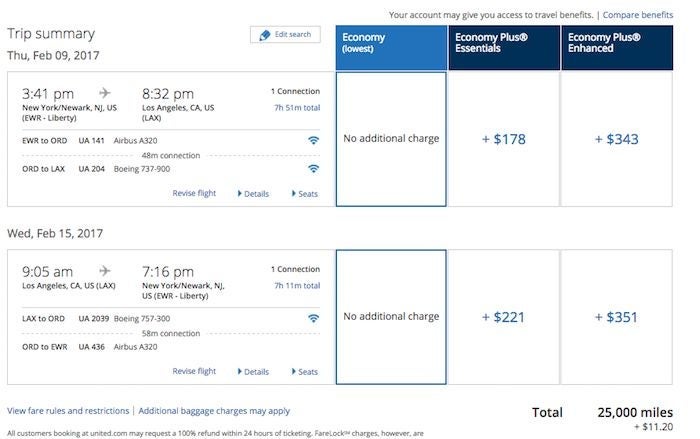Choose the + $178 Essentials upgrade option
This screenshot has height=439, width=700.
click(503, 139)
